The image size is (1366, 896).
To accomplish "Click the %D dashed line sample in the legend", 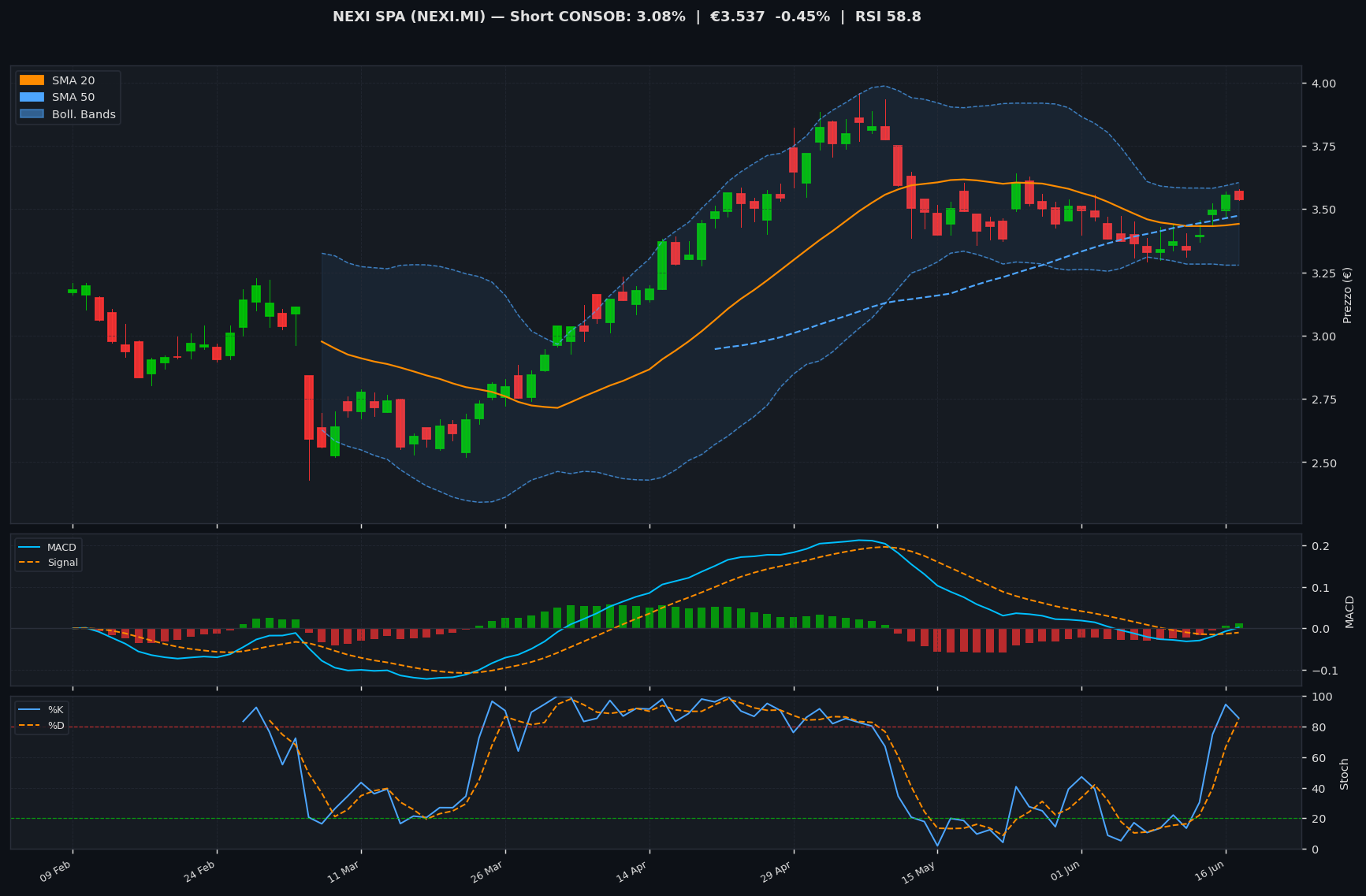I will coord(29,725).
